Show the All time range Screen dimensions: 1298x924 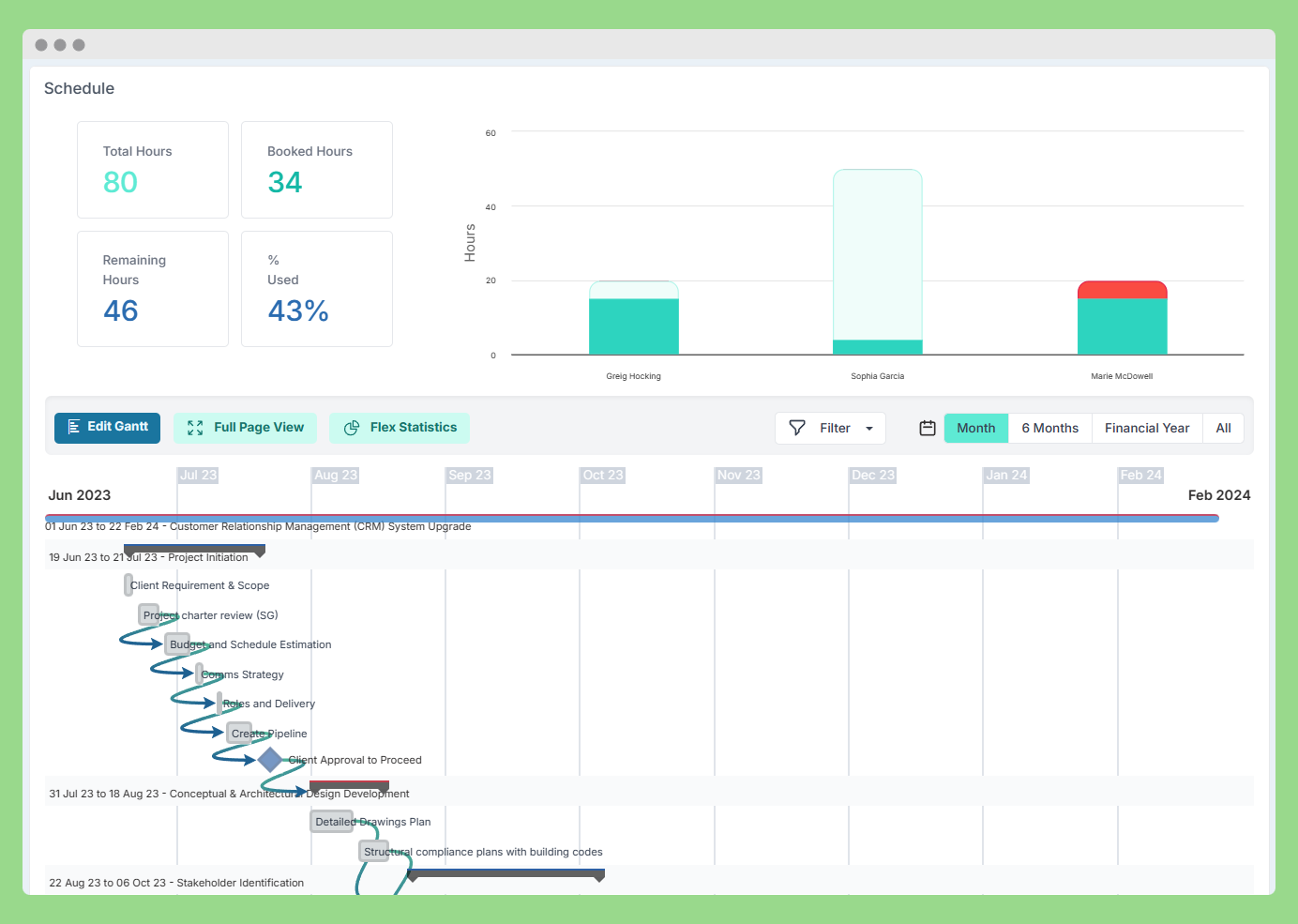[1223, 428]
